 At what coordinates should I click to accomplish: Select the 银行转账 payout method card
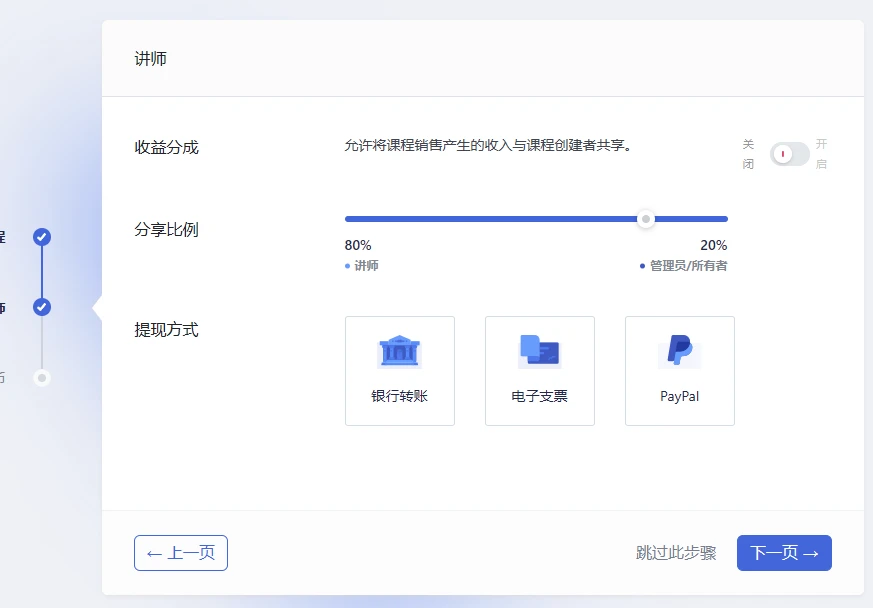coord(400,371)
